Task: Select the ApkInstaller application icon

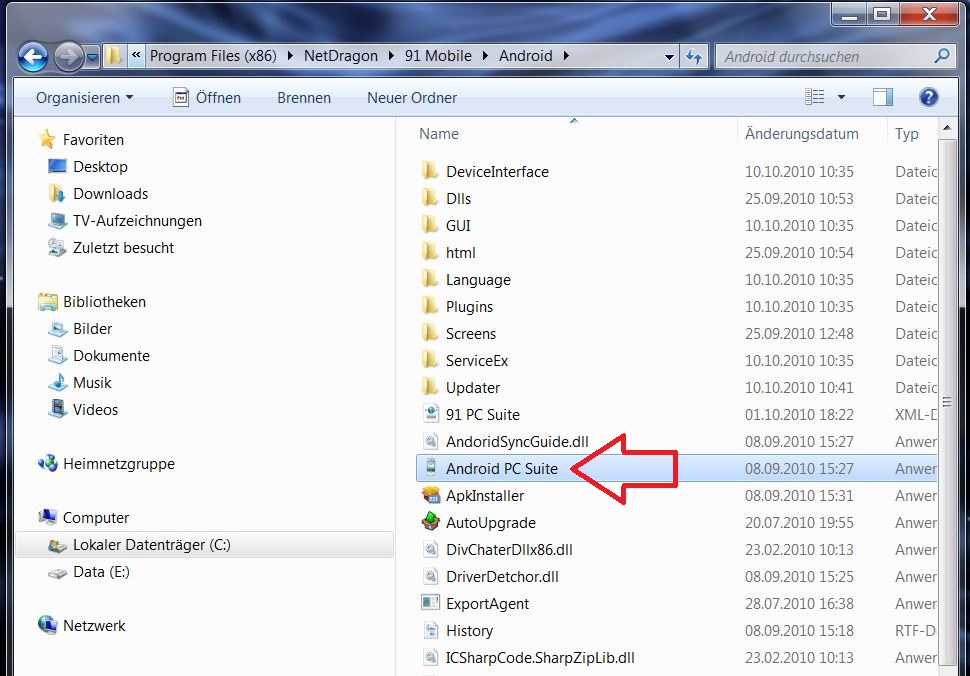Action: click(431, 495)
